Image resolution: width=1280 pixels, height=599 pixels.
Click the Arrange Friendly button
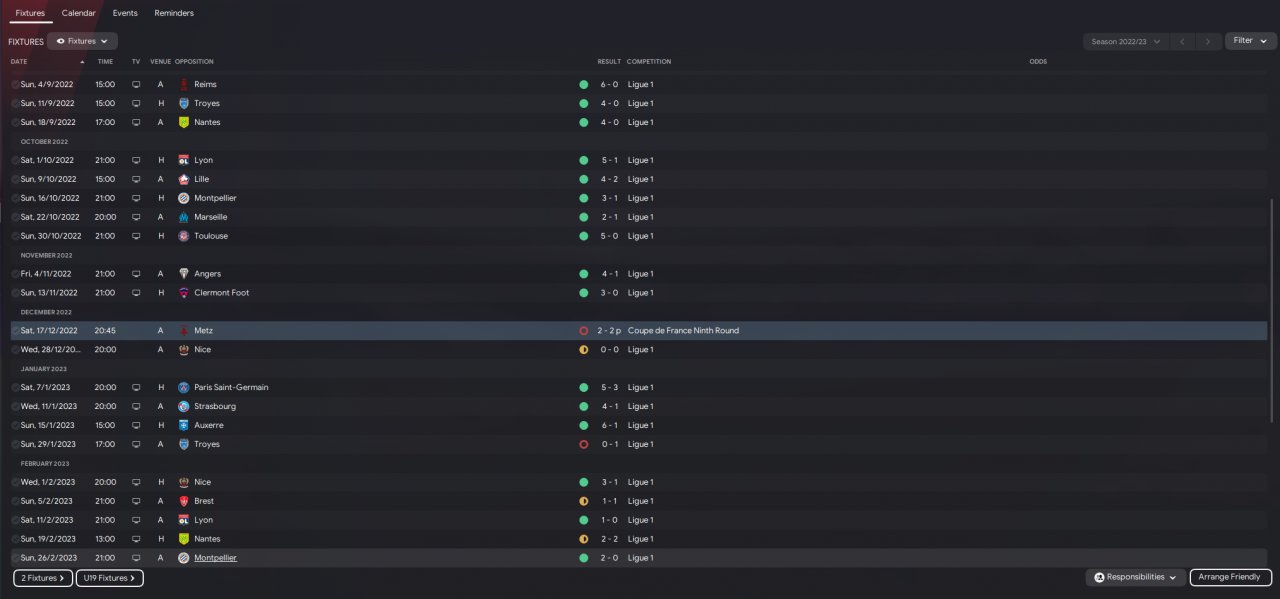1230,577
